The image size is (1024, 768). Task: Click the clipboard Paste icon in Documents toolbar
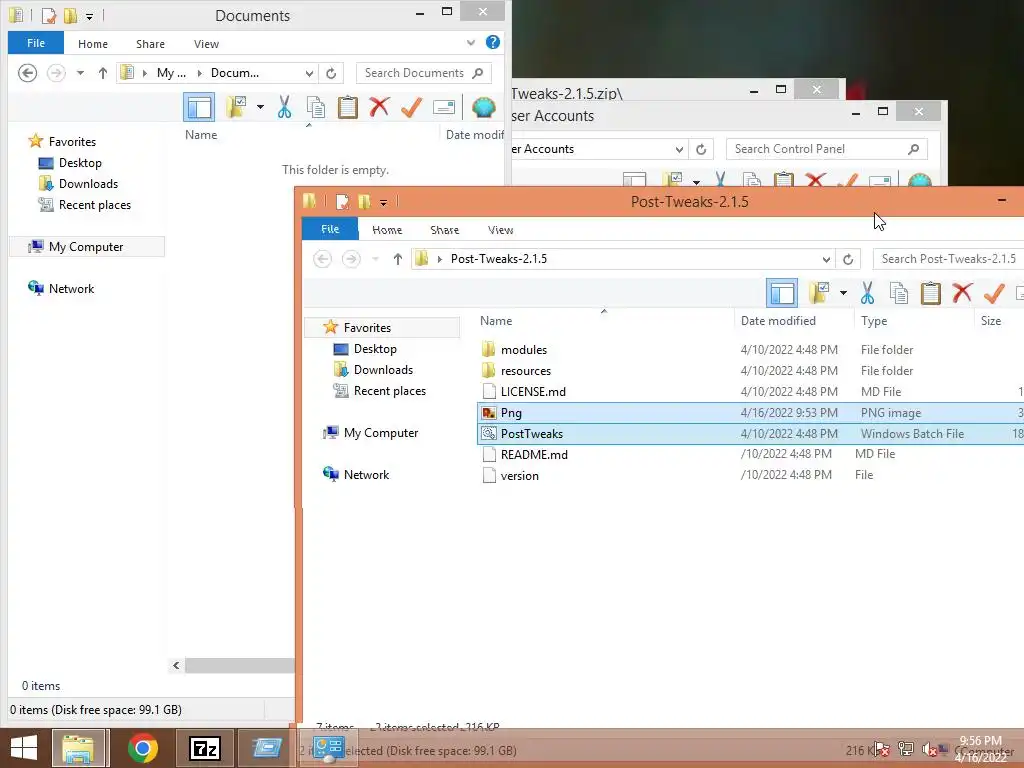(347, 107)
